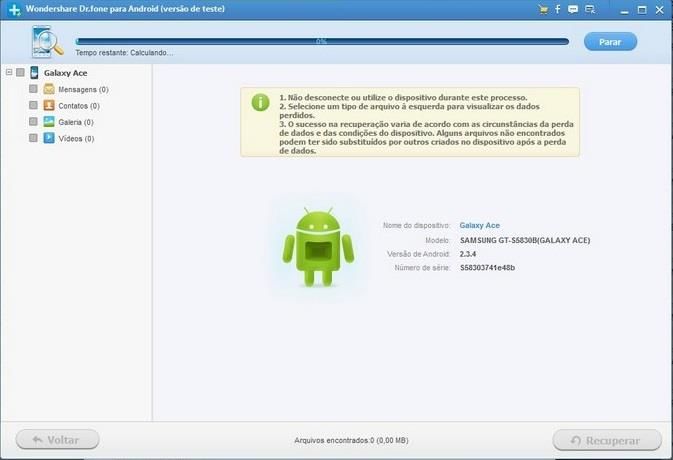673x460 pixels.
Task: Select Vídeos (0) in the tree
Action: click(x=76, y=139)
